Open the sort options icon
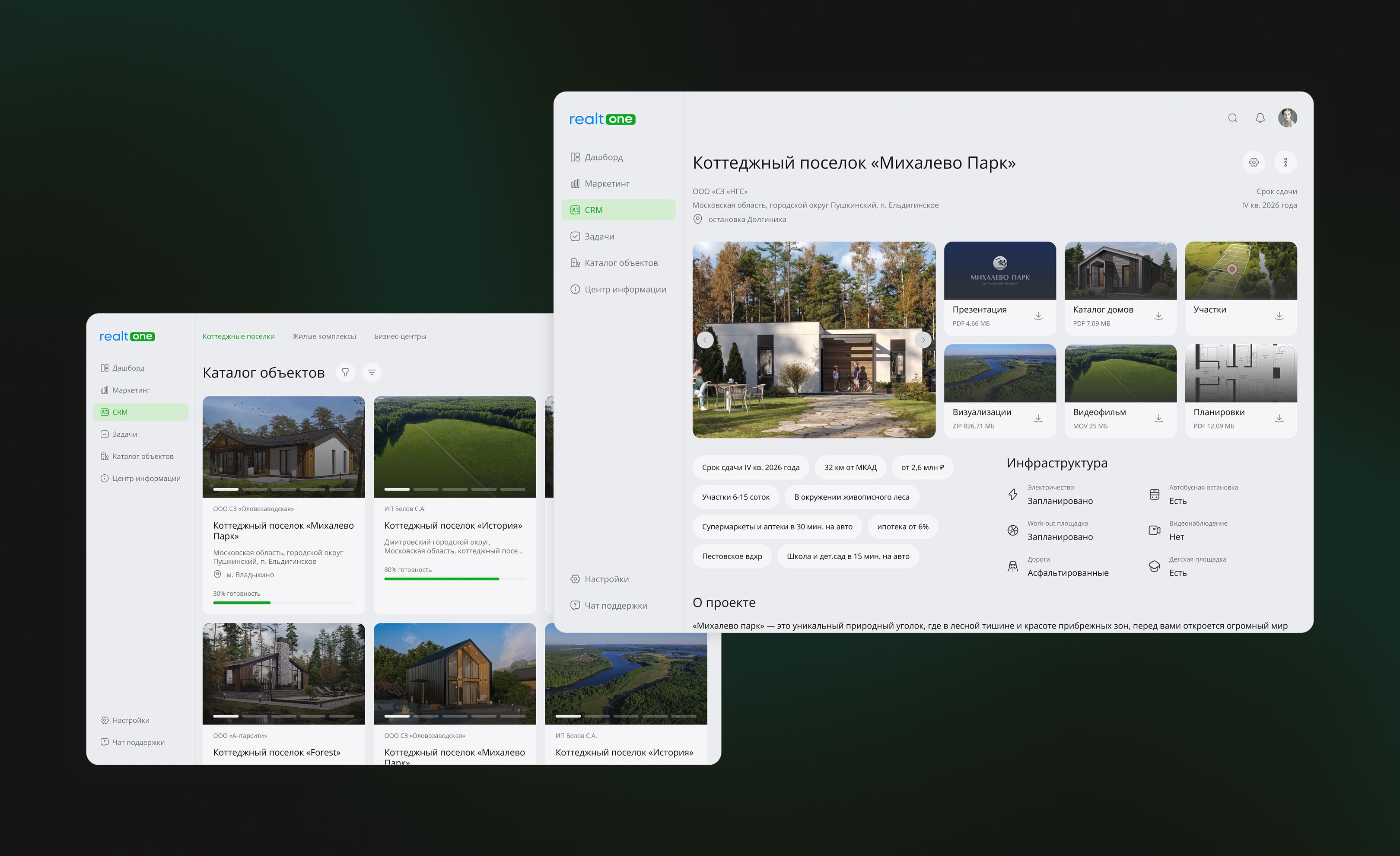Viewport: 1400px width, 856px height. click(x=372, y=372)
